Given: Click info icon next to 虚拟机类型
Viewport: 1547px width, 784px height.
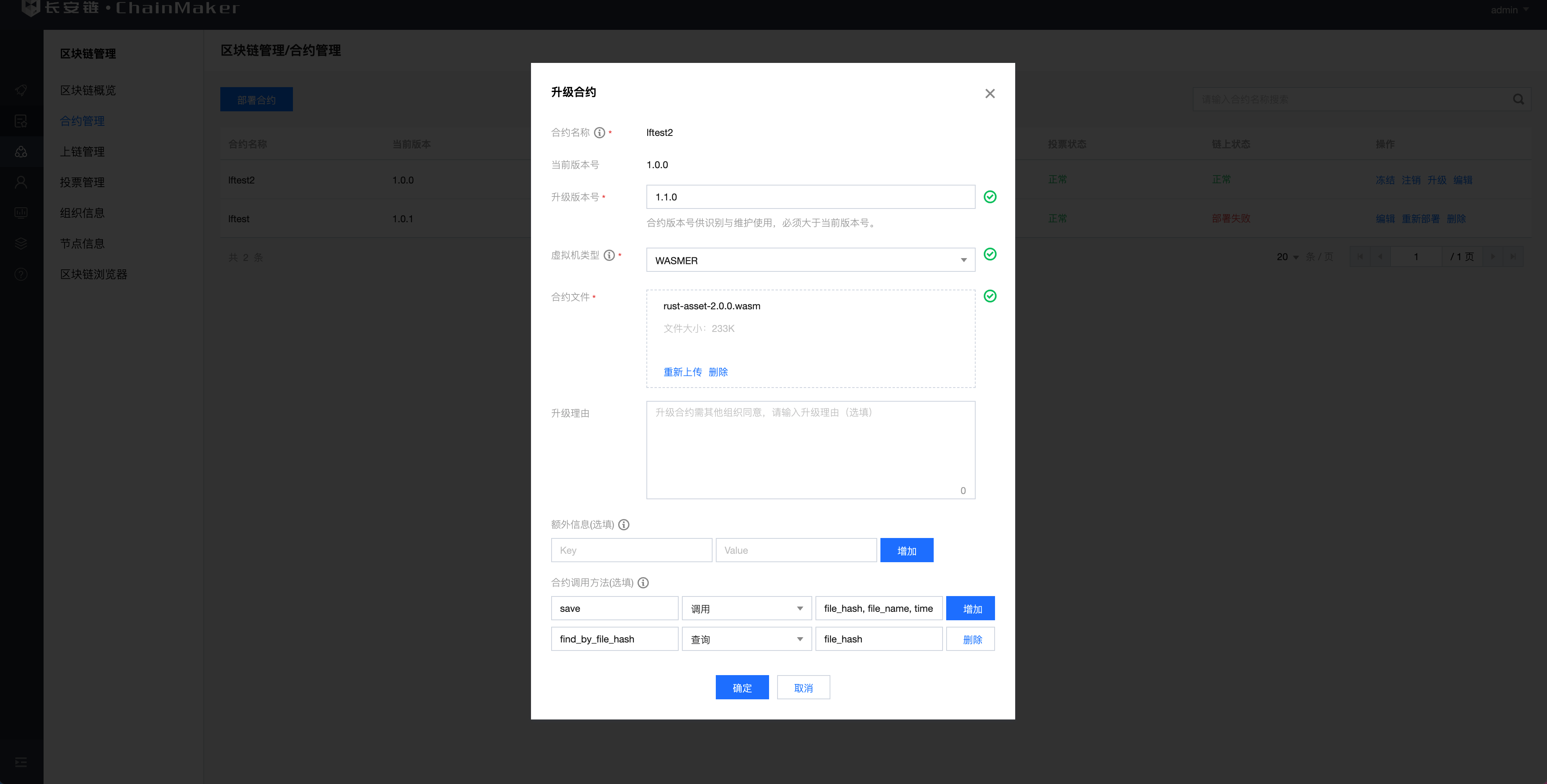Looking at the screenshot, I should 609,255.
